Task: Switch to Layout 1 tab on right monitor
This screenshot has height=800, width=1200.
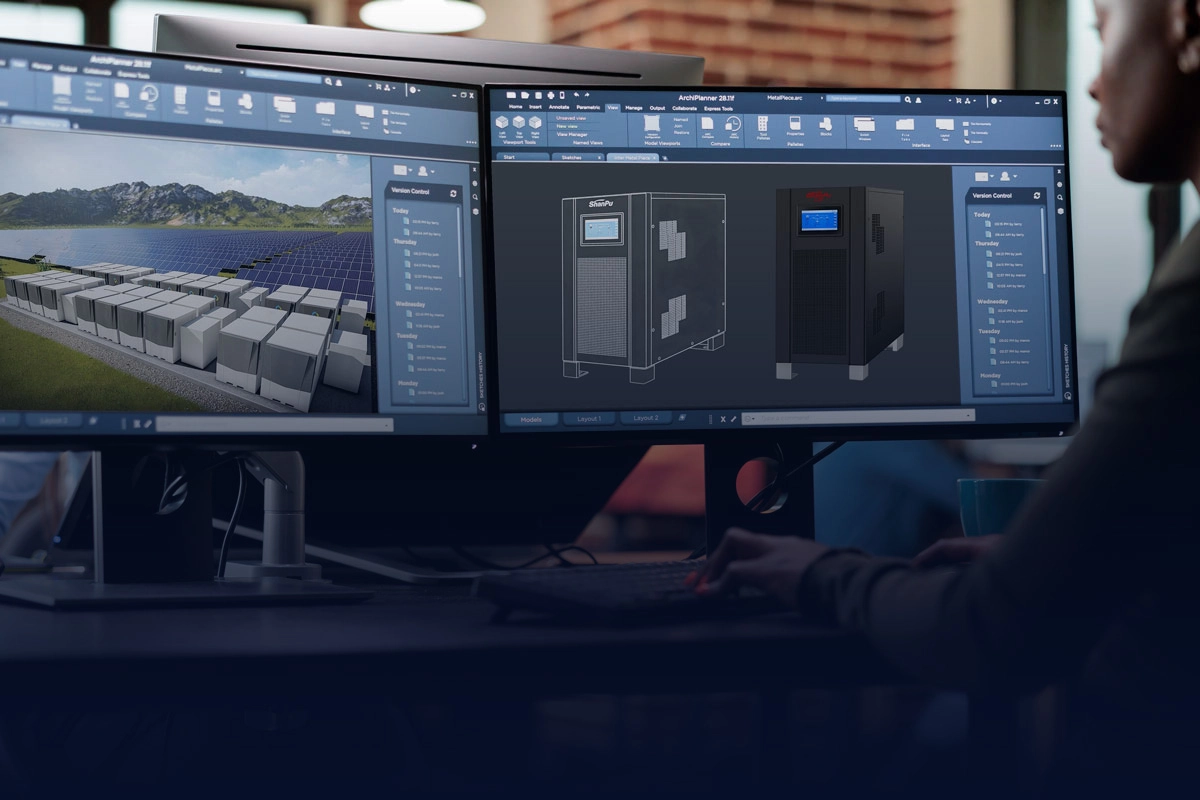Action: 589,418
